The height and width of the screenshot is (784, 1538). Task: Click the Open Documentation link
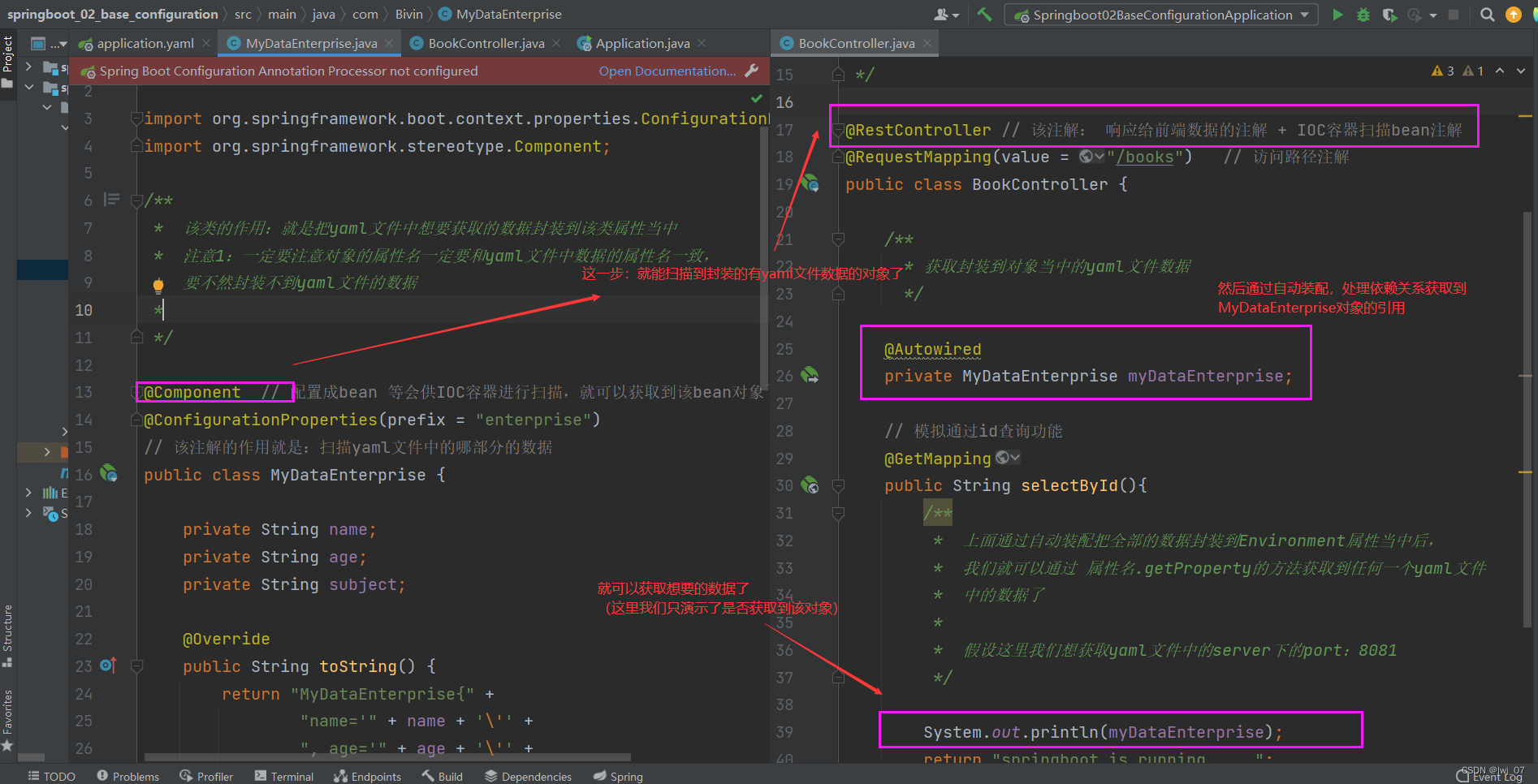click(667, 71)
